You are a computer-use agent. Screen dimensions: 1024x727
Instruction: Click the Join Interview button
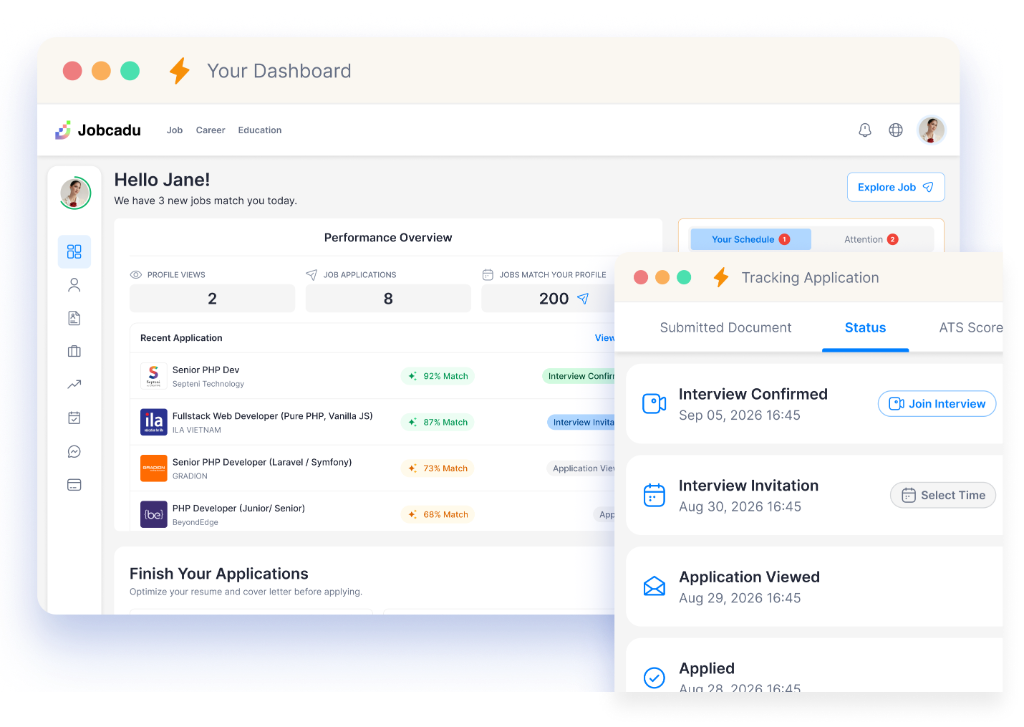[x=936, y=404]
